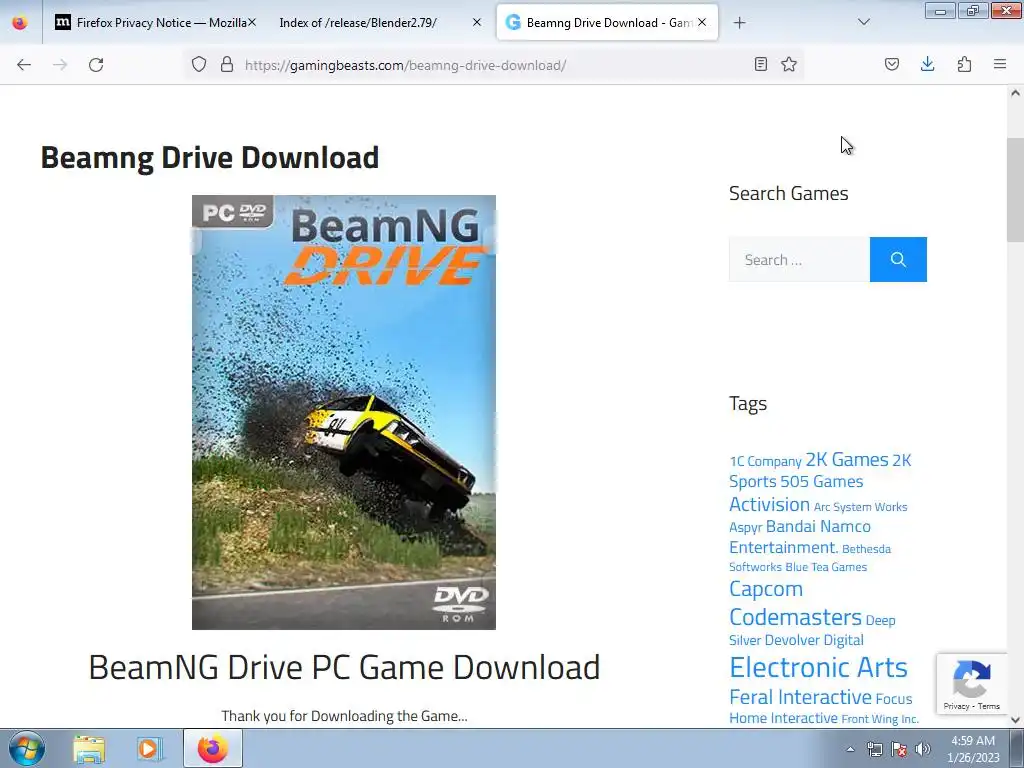Go back to the previous page
Screen dimensions: 1024x768
24,65
